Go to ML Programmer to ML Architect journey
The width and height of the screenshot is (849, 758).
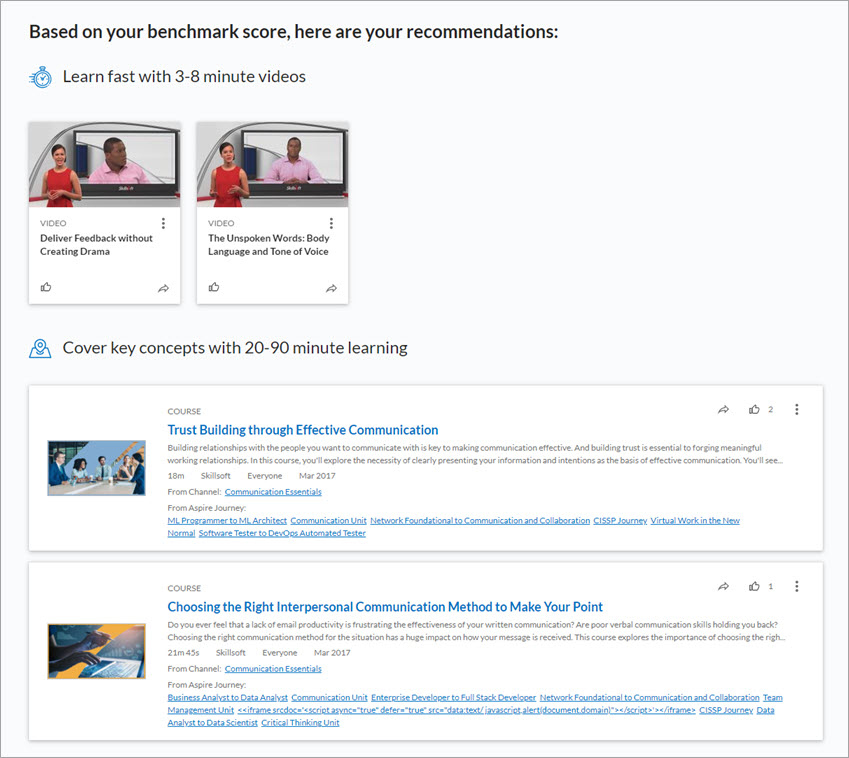click(x=227, y=521)
